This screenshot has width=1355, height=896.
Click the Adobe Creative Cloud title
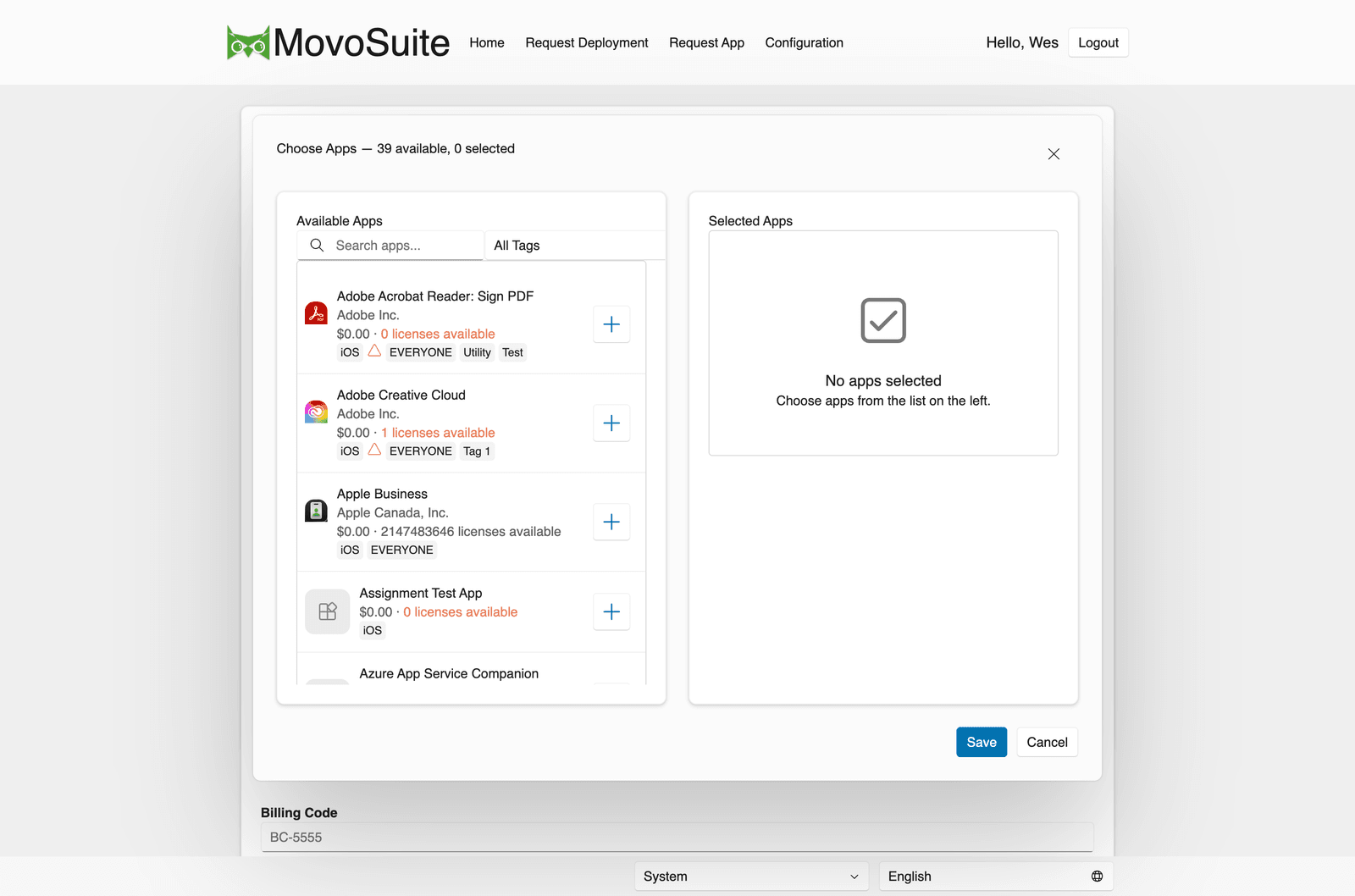[401, 395]
